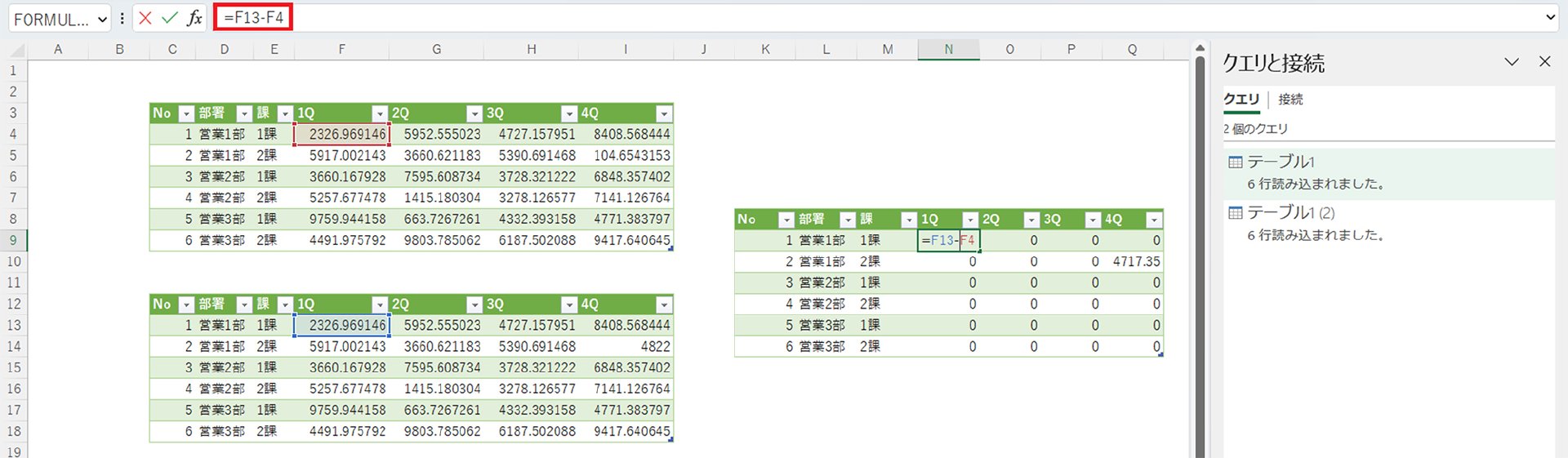Select row header 13
Screen dimensions: 1568x458
coord(13,325)
